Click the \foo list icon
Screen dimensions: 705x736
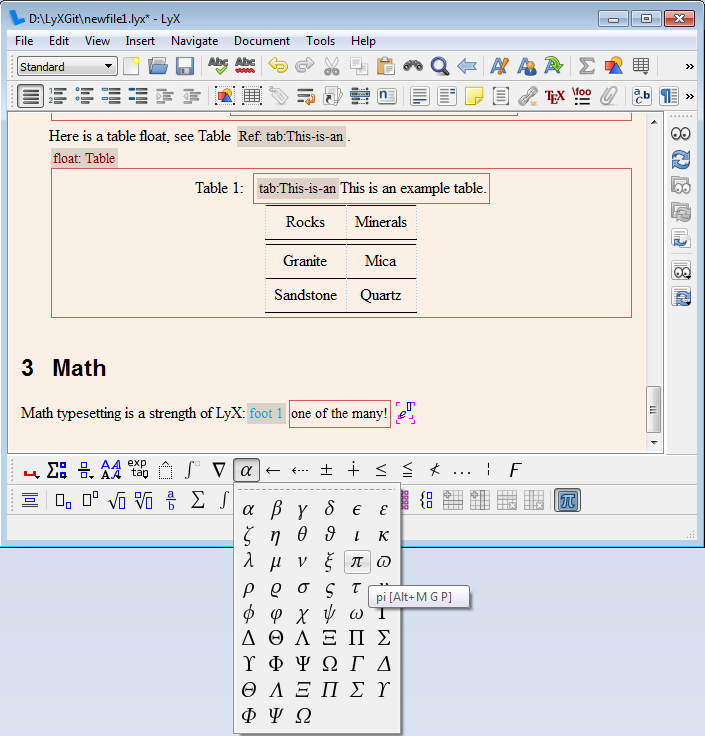click(582, 96)
